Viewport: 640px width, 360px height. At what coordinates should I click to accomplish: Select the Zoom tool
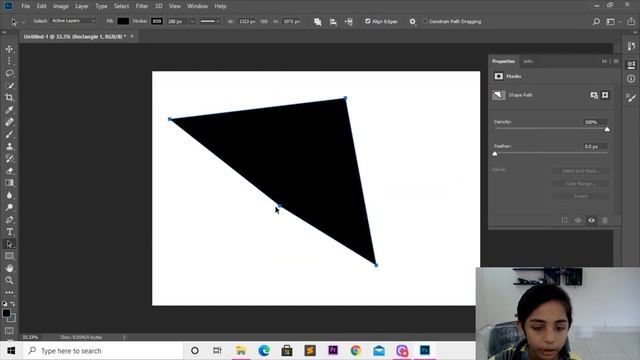pyautogui.click(x=9, y=280)
